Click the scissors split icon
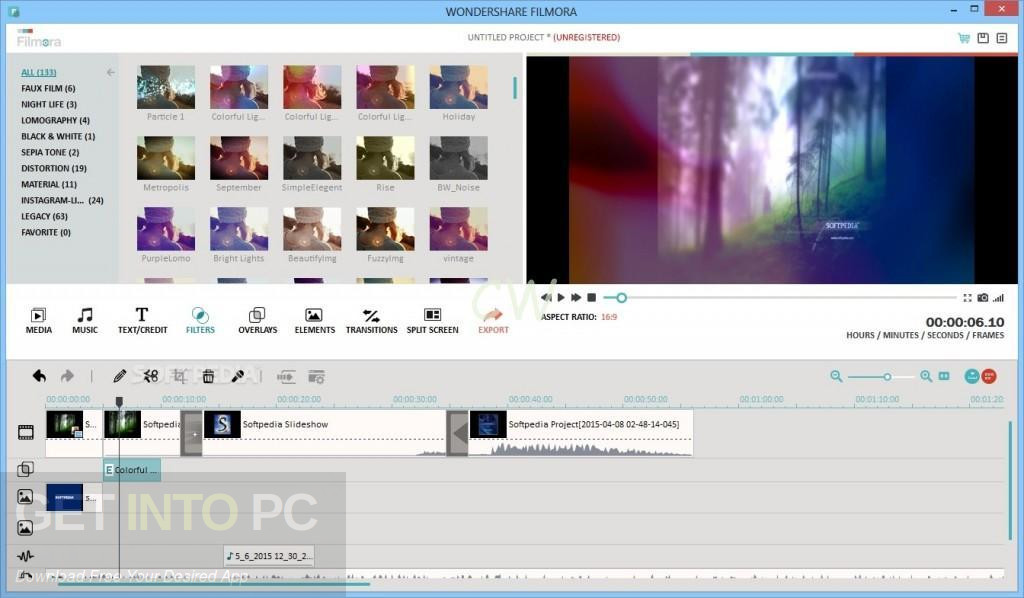 click(x=151, y=376)
